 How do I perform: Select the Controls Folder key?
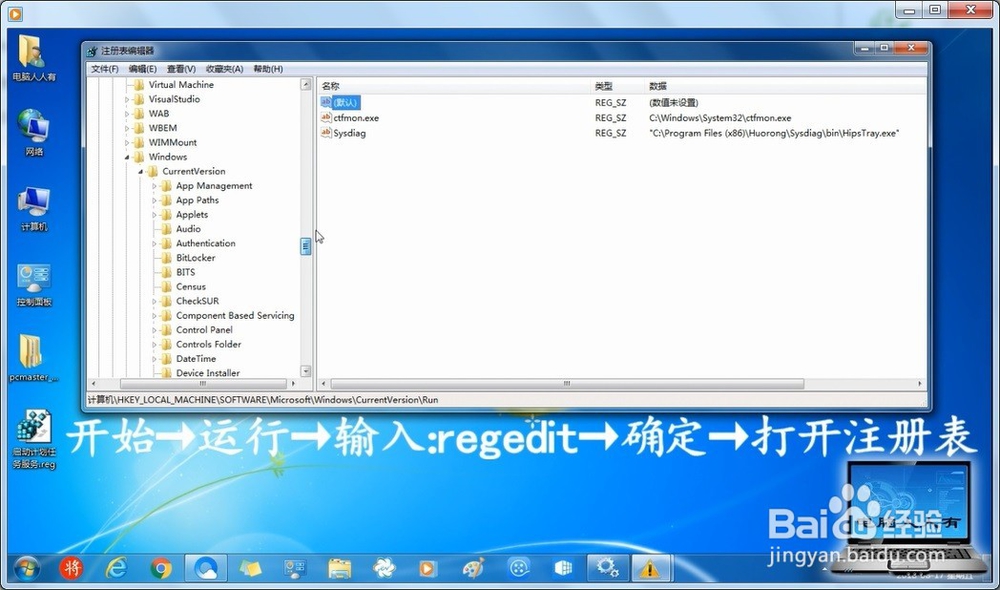point(209,344)
